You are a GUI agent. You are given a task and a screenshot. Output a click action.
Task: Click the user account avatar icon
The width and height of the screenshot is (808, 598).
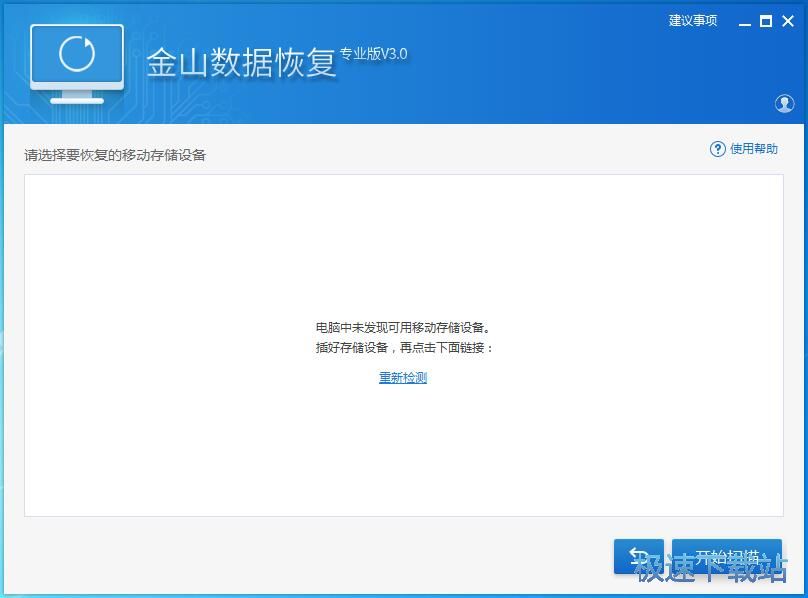coord(784,104)
